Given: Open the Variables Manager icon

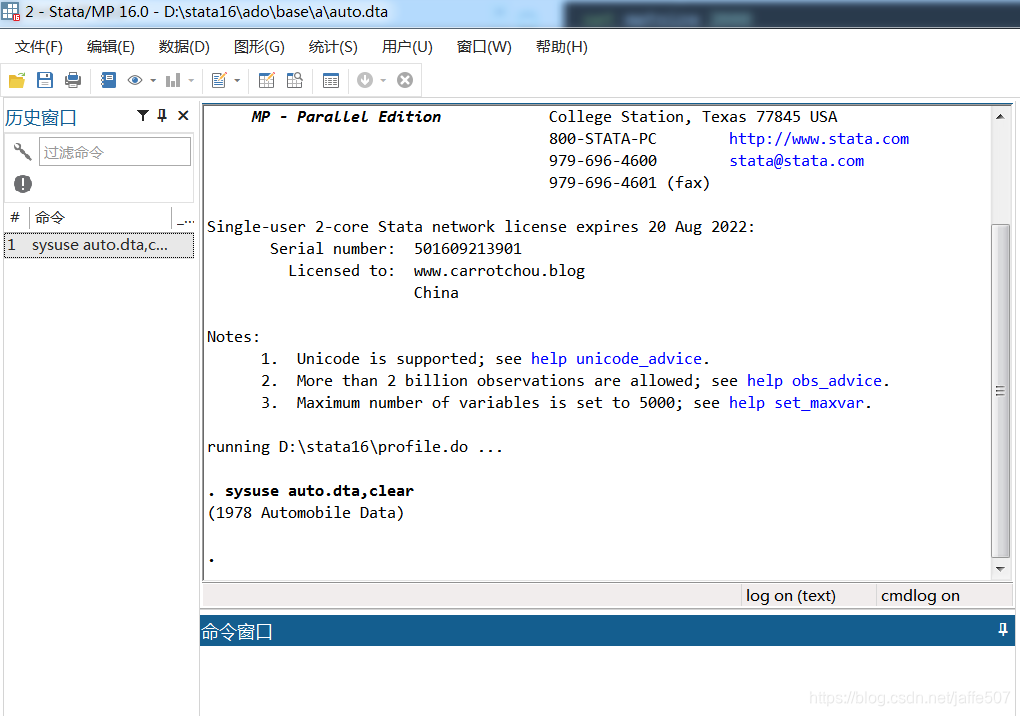Looking at the screenshot, I should [x=330, y=80].
